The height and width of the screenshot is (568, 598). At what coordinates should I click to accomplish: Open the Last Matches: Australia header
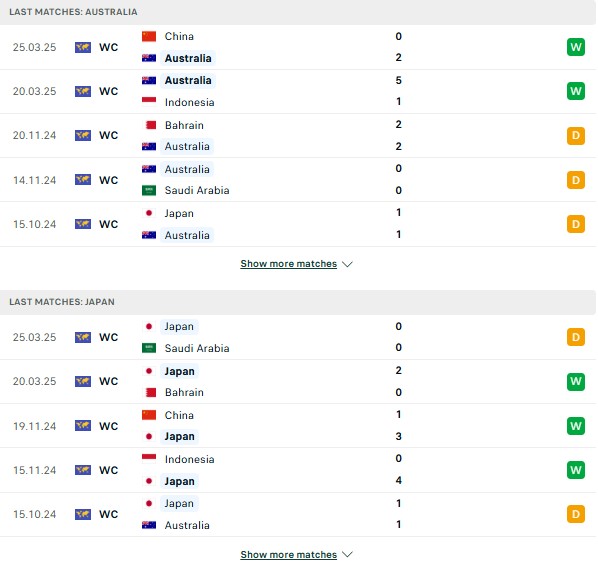point(73,12)
